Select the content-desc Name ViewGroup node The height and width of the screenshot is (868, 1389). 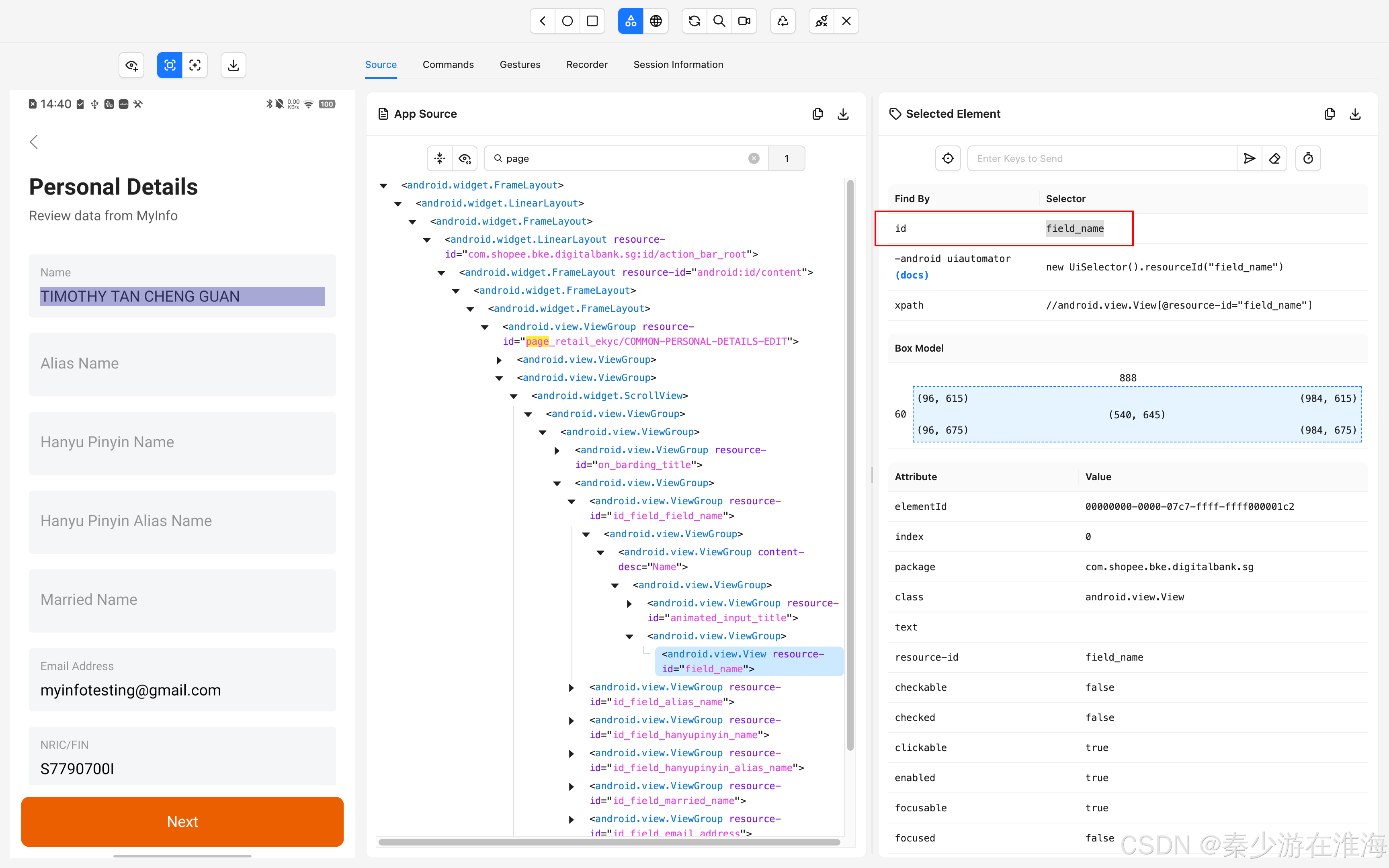[x=711, y=559]
